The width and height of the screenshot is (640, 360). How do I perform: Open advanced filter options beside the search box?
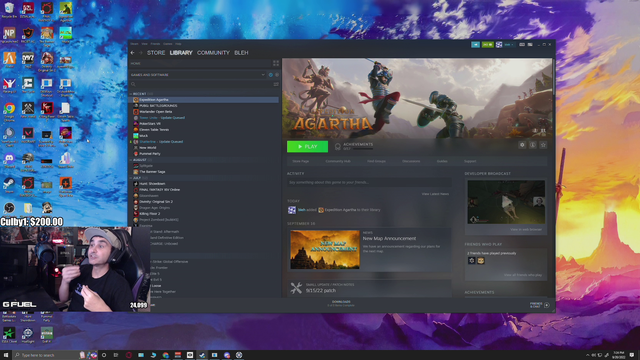[x=276, y=84]
